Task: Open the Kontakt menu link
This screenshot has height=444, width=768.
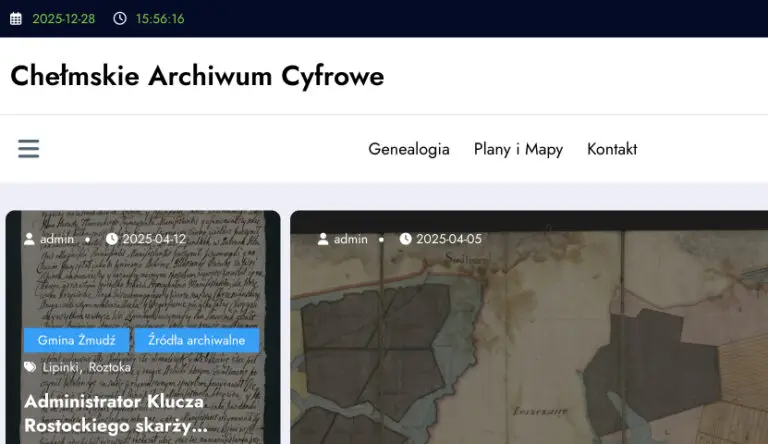Action: click(612, 149)
